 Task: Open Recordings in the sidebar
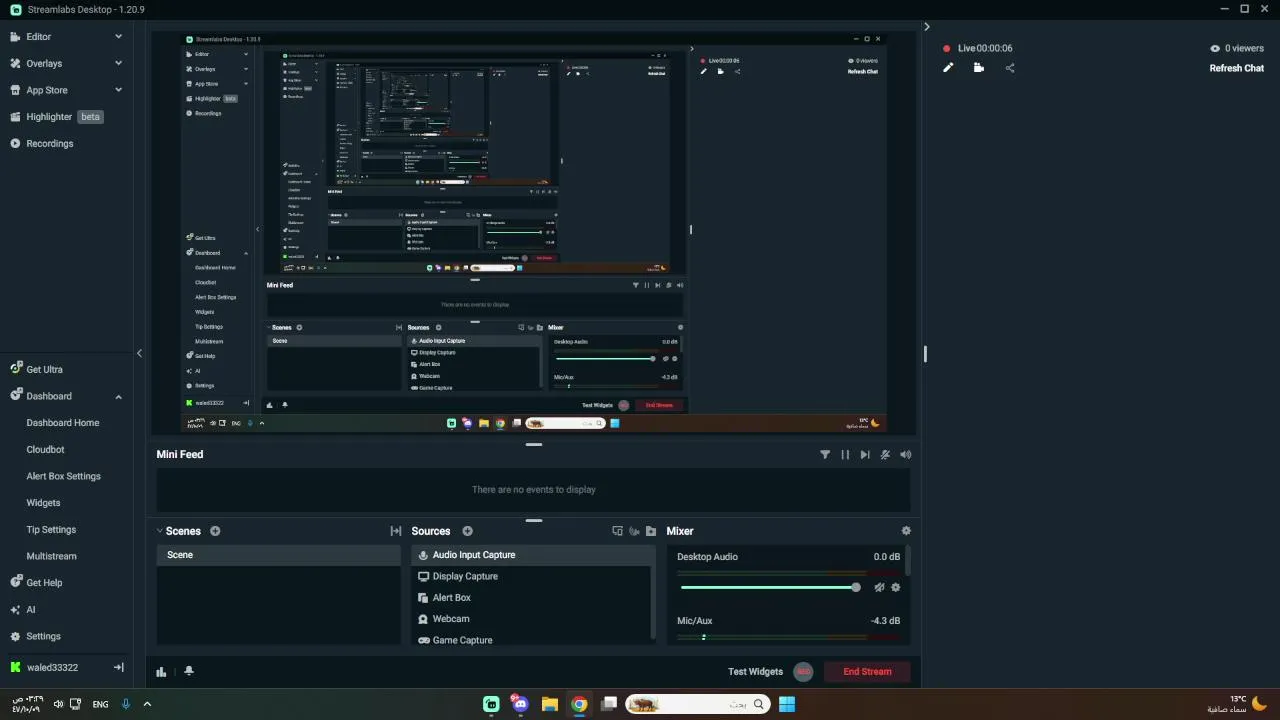click(49, 144)
